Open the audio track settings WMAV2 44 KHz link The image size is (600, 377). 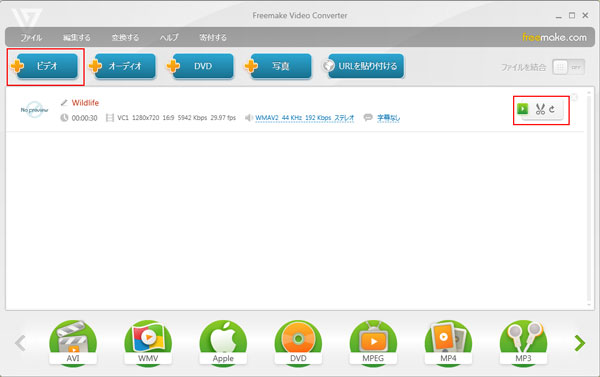point(305,118)
